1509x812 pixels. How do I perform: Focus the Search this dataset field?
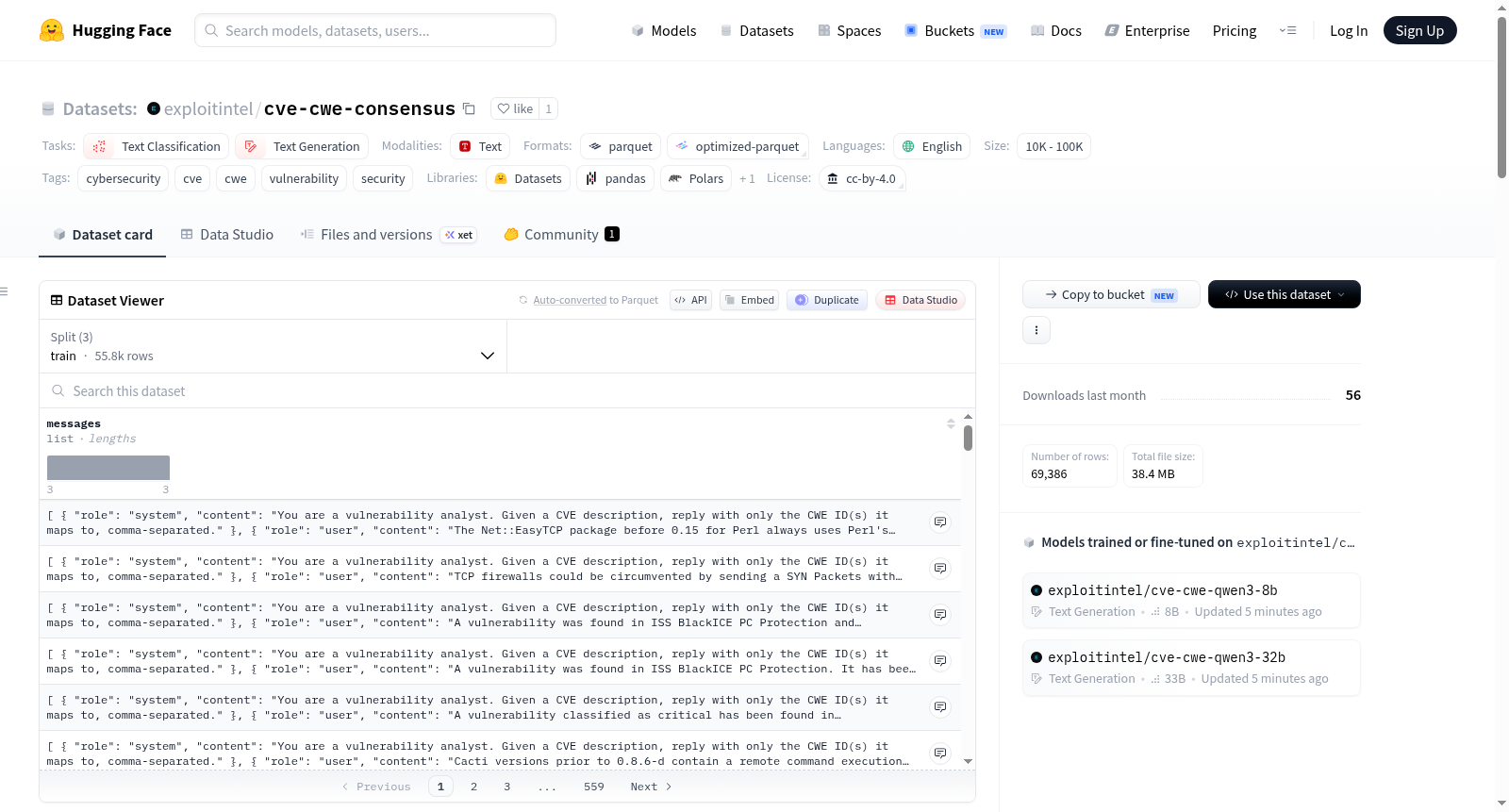507,390
